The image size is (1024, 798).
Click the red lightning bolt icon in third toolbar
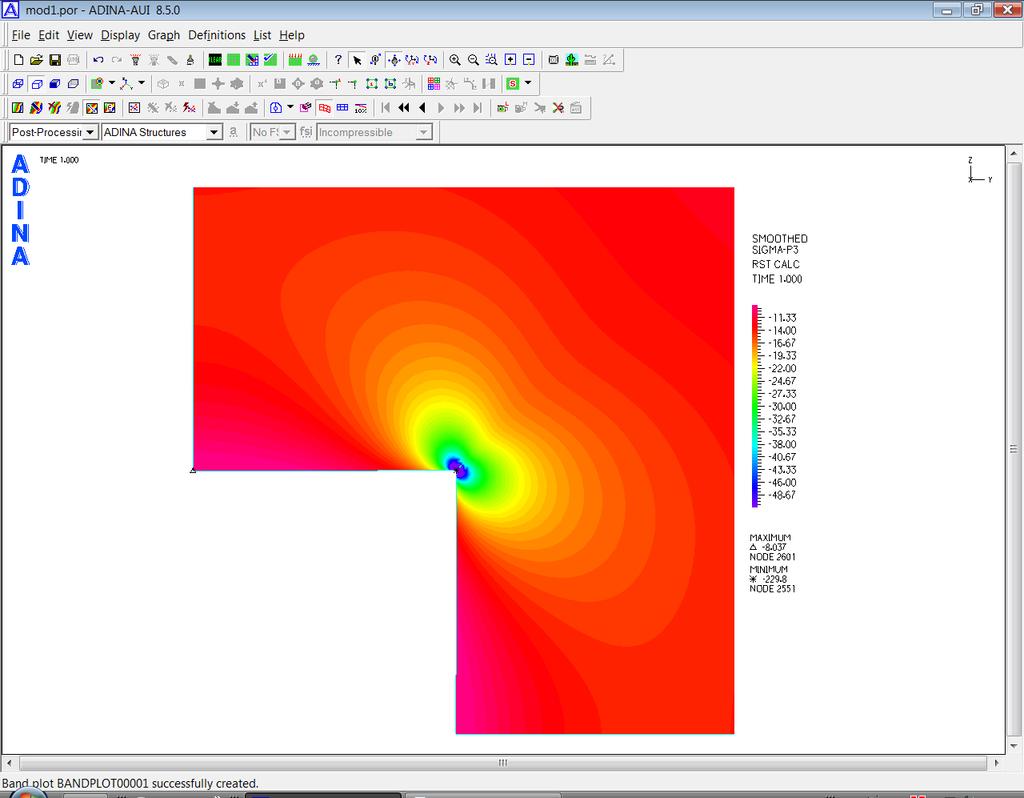click(189, 108)
